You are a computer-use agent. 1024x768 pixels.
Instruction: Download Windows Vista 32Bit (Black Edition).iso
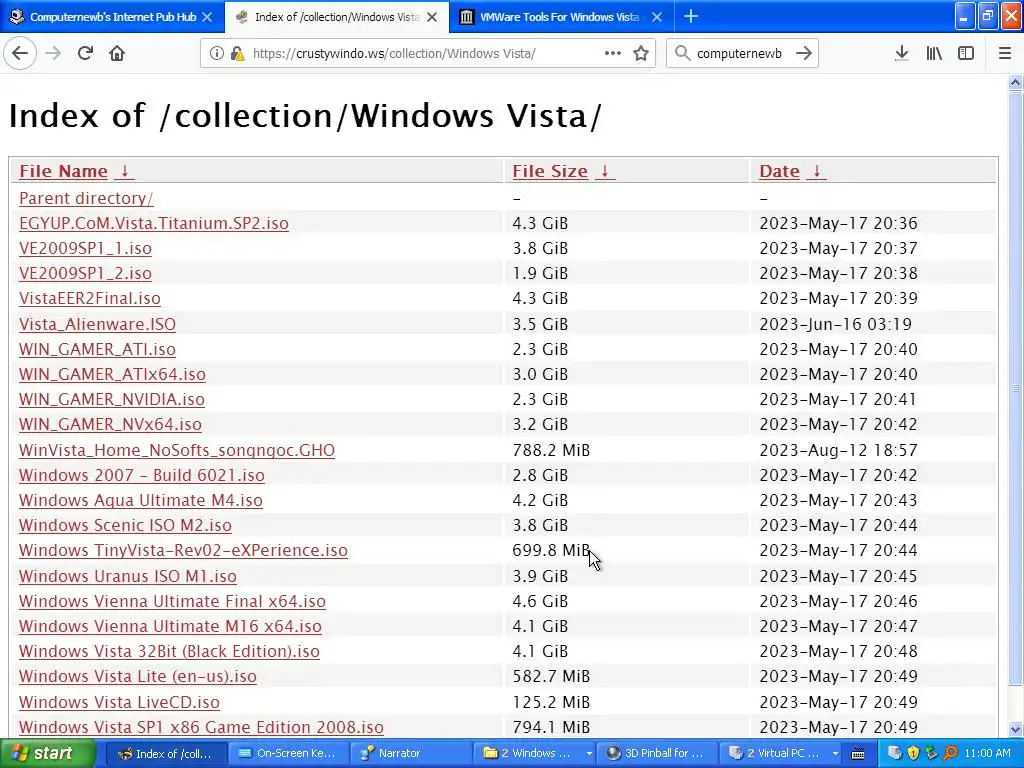(x=169, y=651)
